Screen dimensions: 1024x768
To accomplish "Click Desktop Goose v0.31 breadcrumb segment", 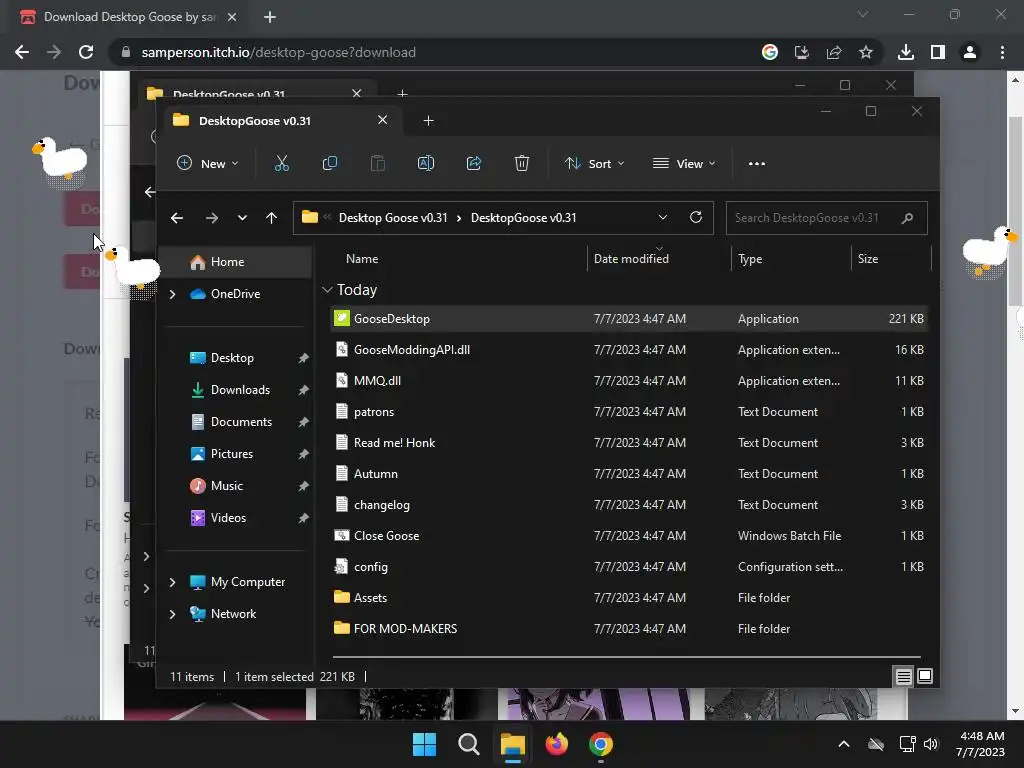I will click(393, 218).
